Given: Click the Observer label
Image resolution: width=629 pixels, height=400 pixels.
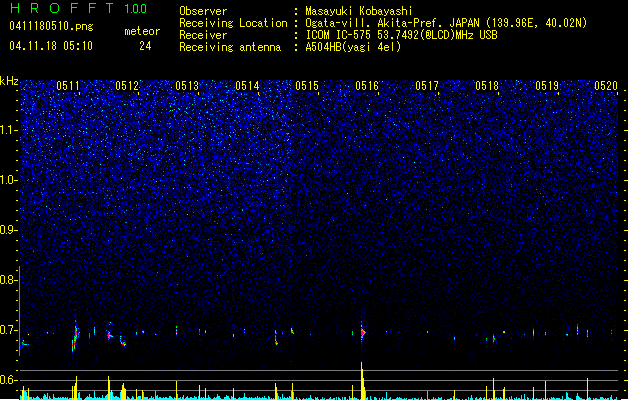Looking at the screenshot, I should point(203,11).
